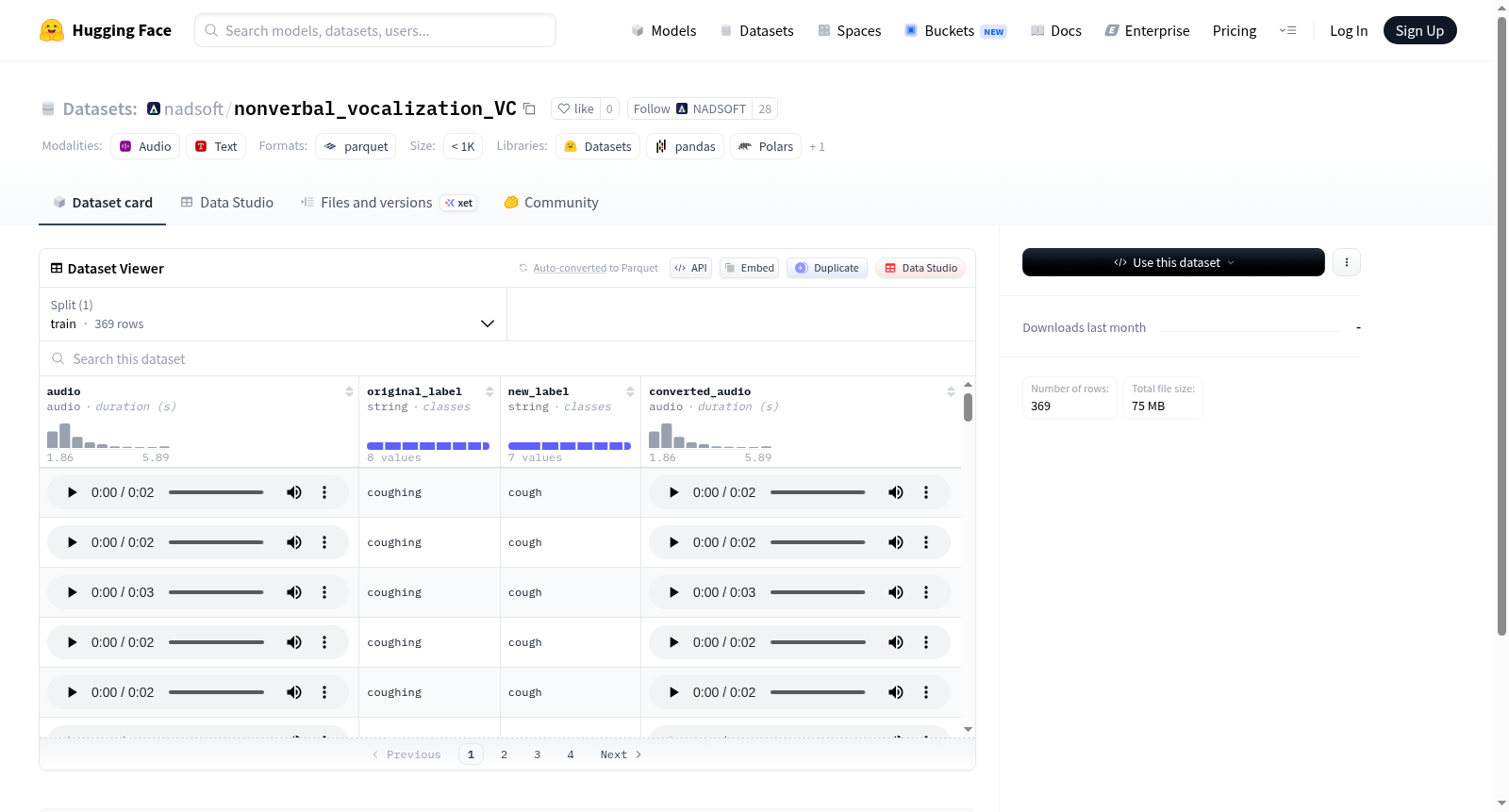Viewport: 1509px width, 812px height.
Task: Seek in fourth row's audio progress bar
Action: point(216,642)
